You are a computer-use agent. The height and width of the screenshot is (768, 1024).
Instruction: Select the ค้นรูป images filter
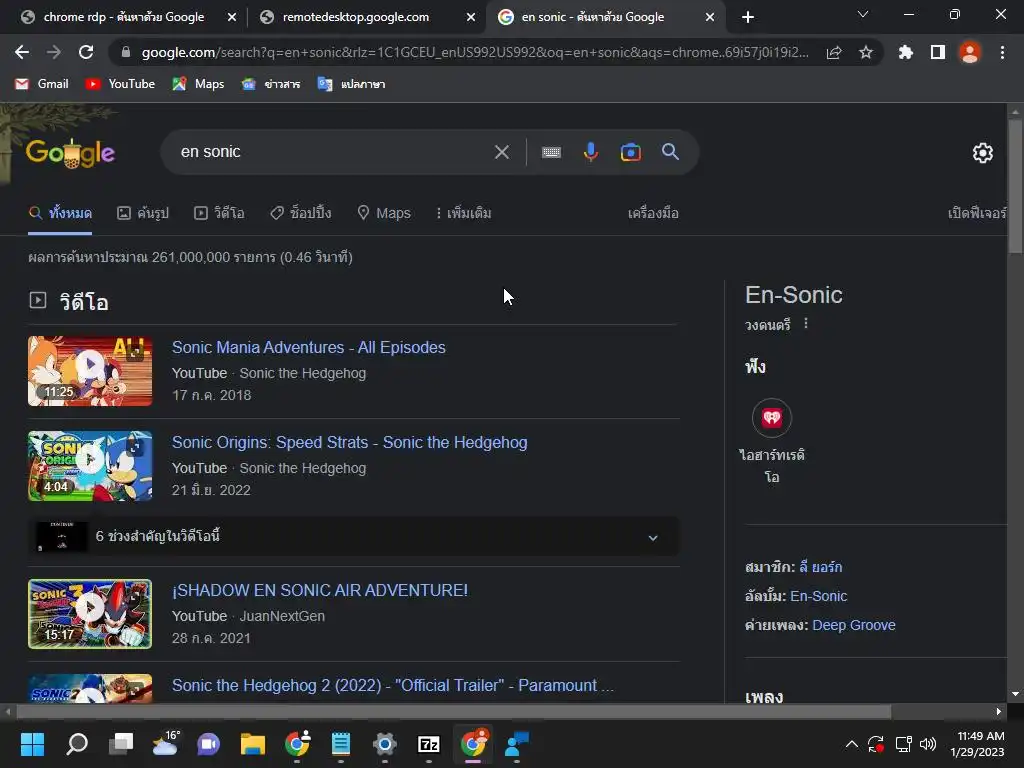point(143,213)
